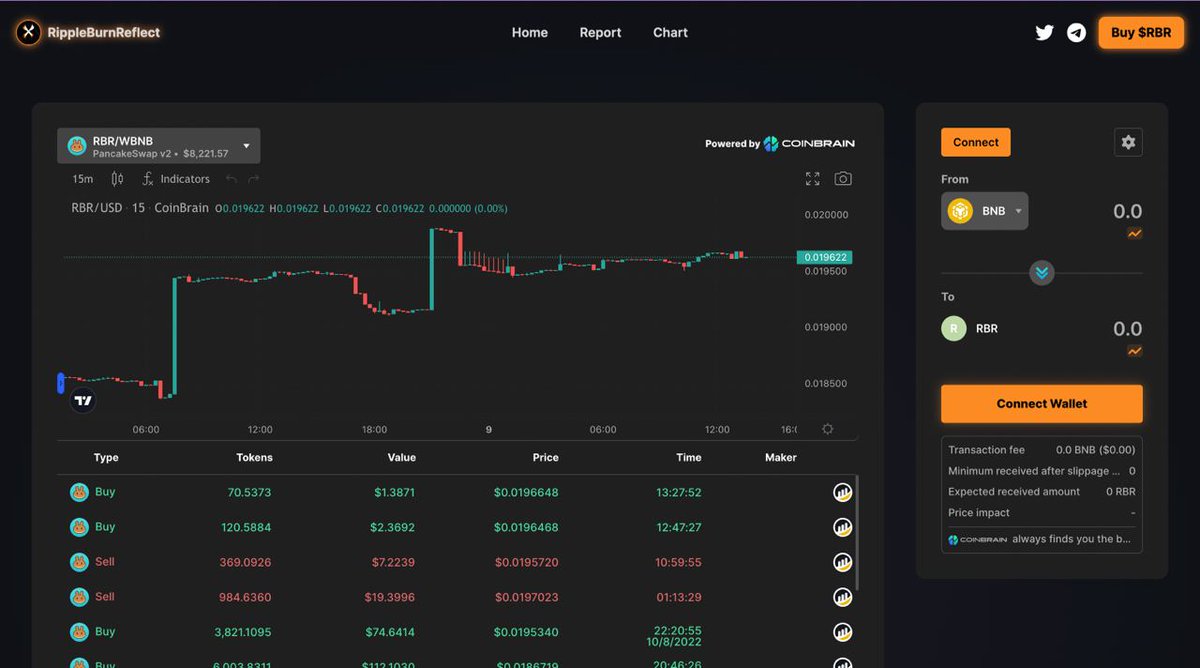
Task: Click the TradingView logo on the chart
Action: pos(83,400)
